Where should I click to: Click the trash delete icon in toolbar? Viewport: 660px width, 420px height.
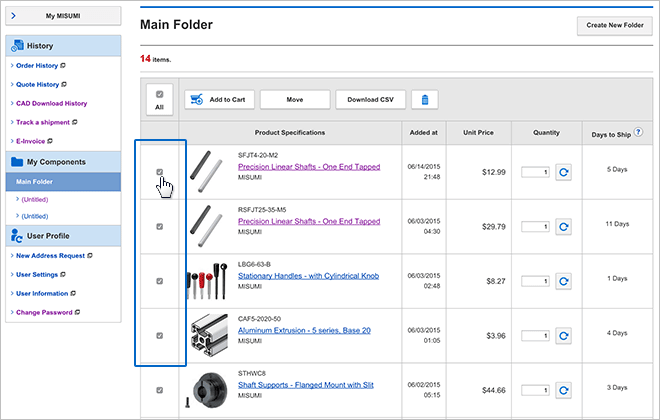(426, 99)
